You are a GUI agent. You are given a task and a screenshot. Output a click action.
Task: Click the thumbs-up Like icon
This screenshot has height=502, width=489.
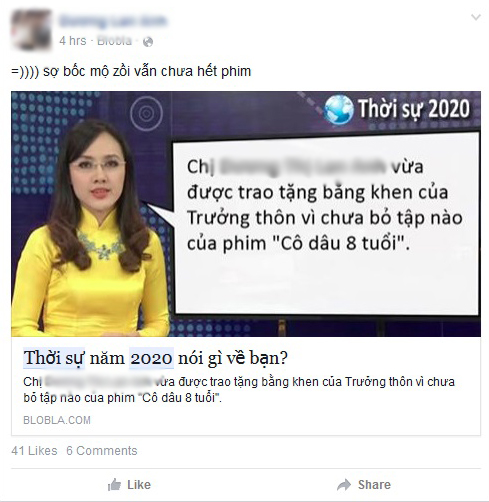(x=114, y=485)
